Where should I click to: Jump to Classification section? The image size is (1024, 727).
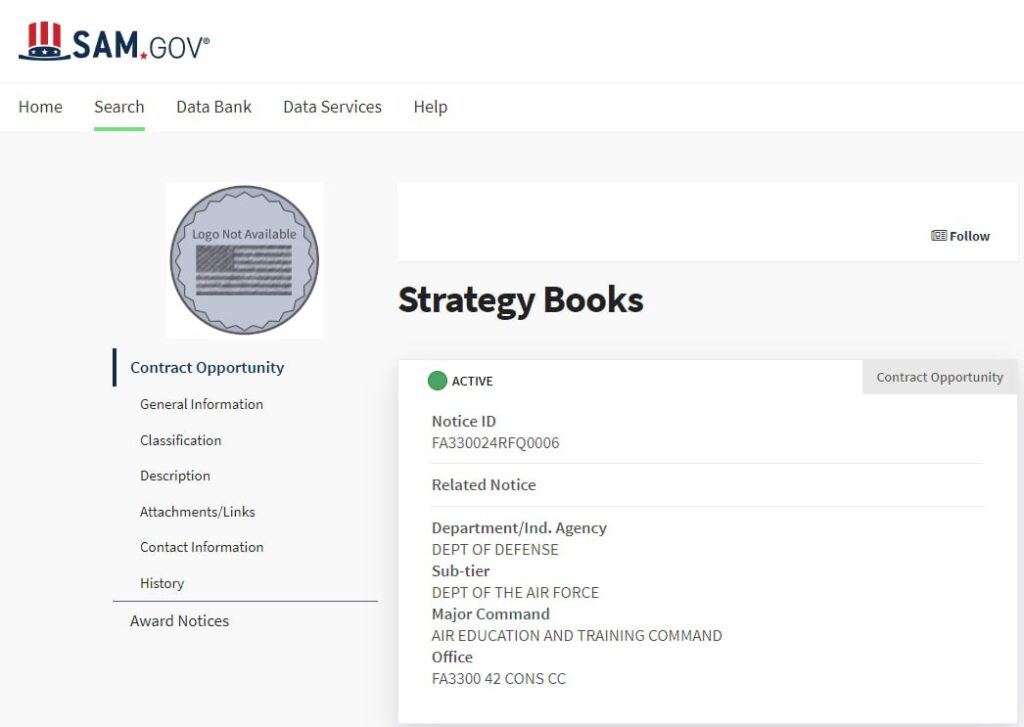click(x=181, y=440)
